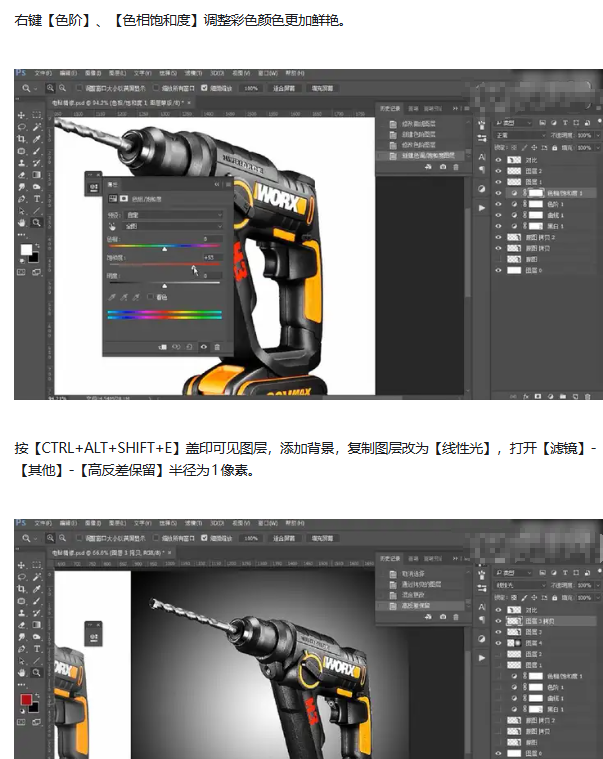Image resolution: width=603 pixels, height=759 pixels.
Task: Select the Rectangular Marquee tool in first screenshot
Action: click(x=37, y=115)
